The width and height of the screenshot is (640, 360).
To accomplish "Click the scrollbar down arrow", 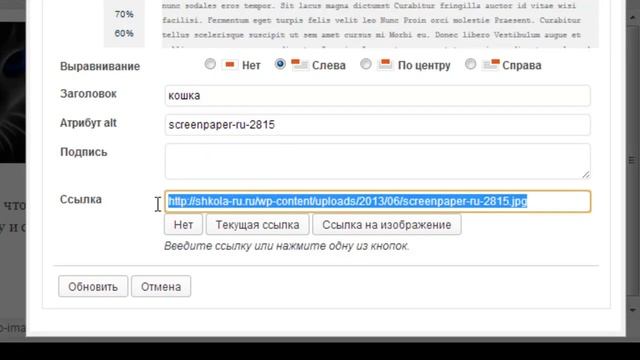I will click(633, 311).
